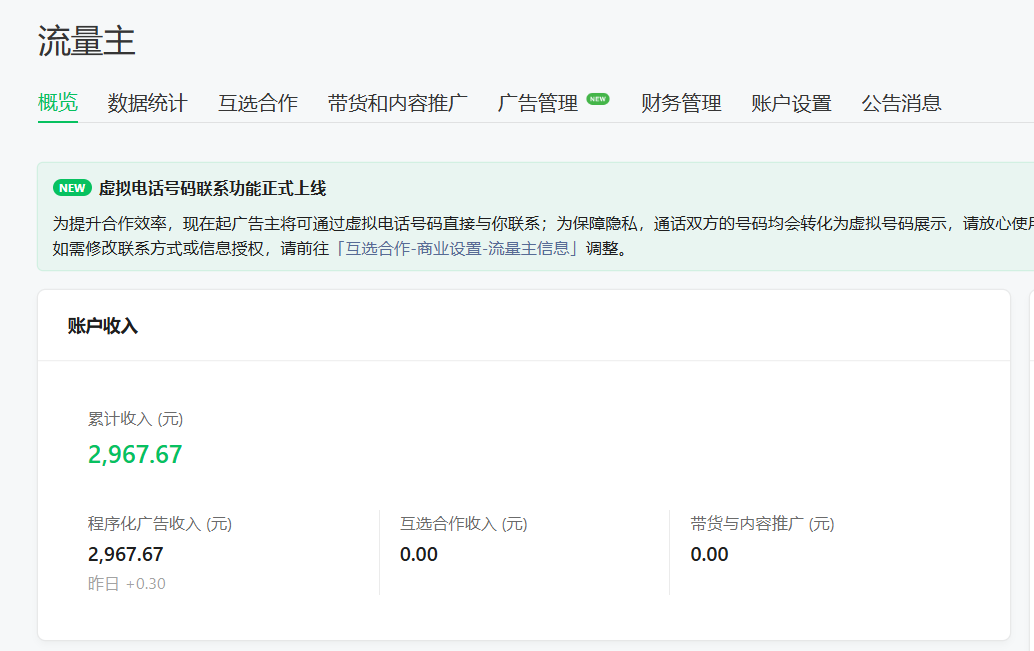Open the 互选合作 tab
Viewport: 1034px width, 651px height.
point(258,103)
